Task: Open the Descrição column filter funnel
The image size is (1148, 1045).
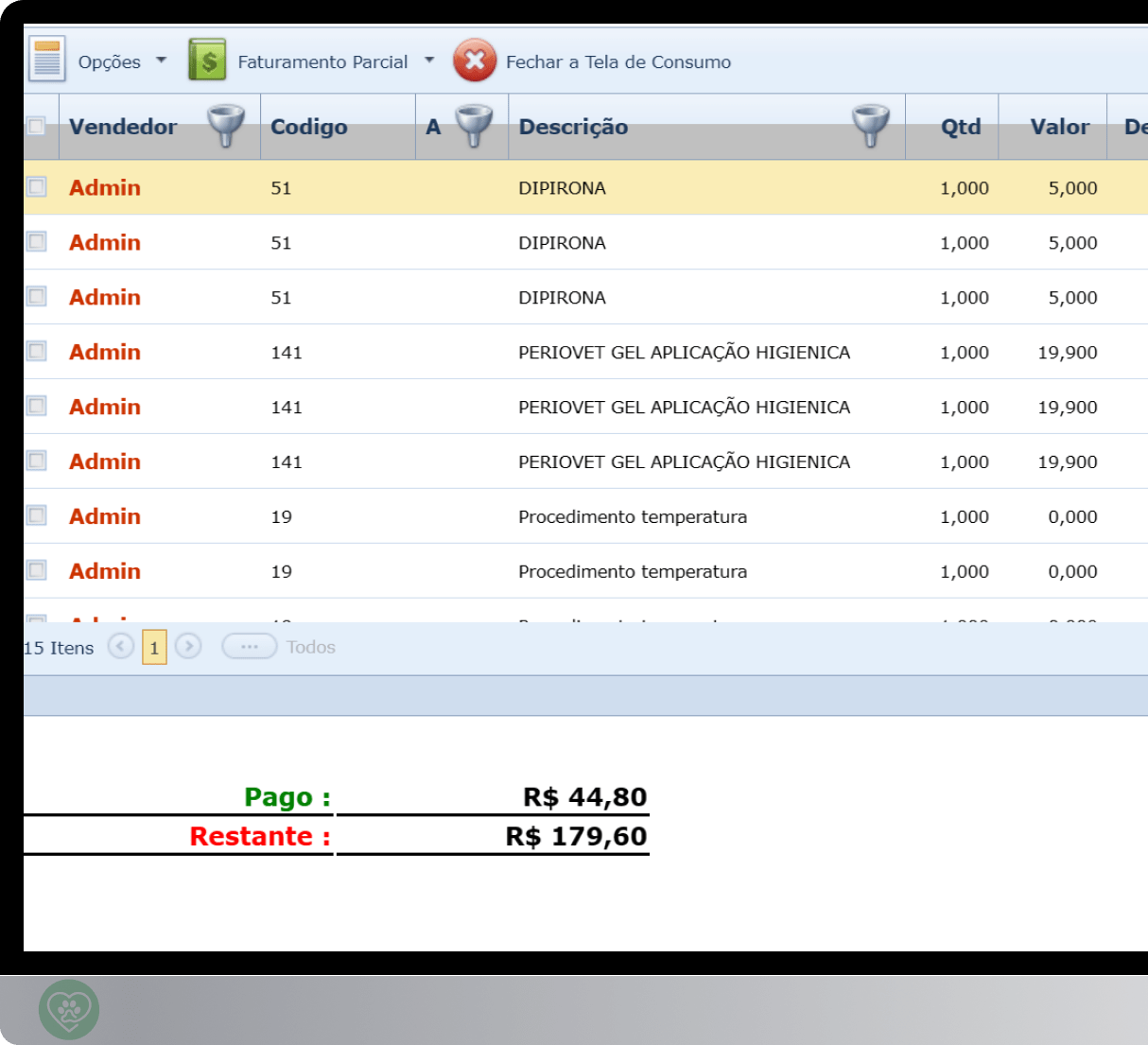Action: 869,124
